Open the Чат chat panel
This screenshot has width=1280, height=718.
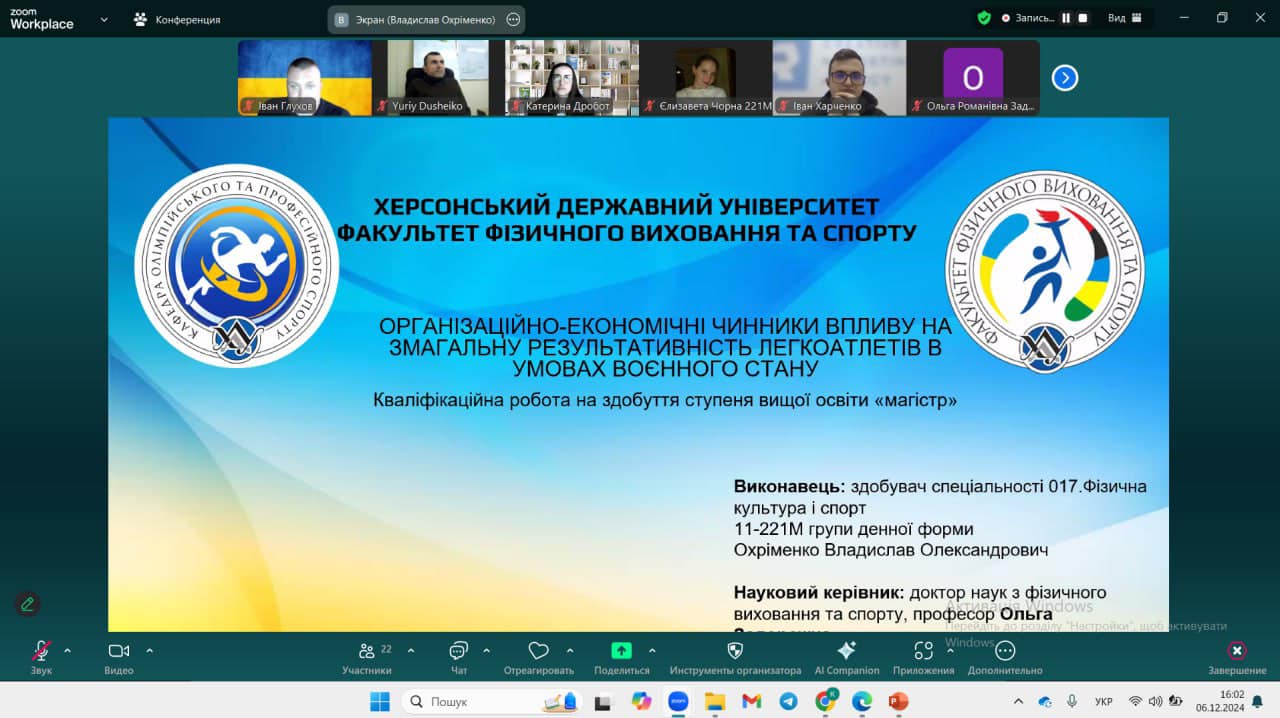click(459, 651)
